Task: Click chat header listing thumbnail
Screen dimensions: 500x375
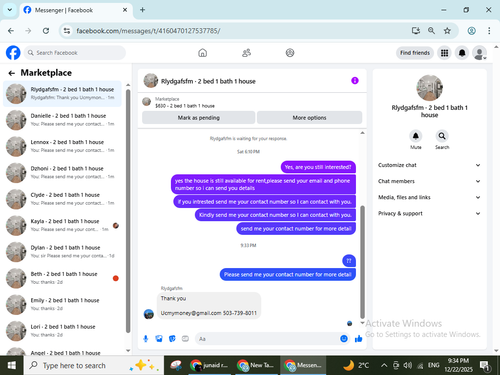Action: tap(151, 81)
